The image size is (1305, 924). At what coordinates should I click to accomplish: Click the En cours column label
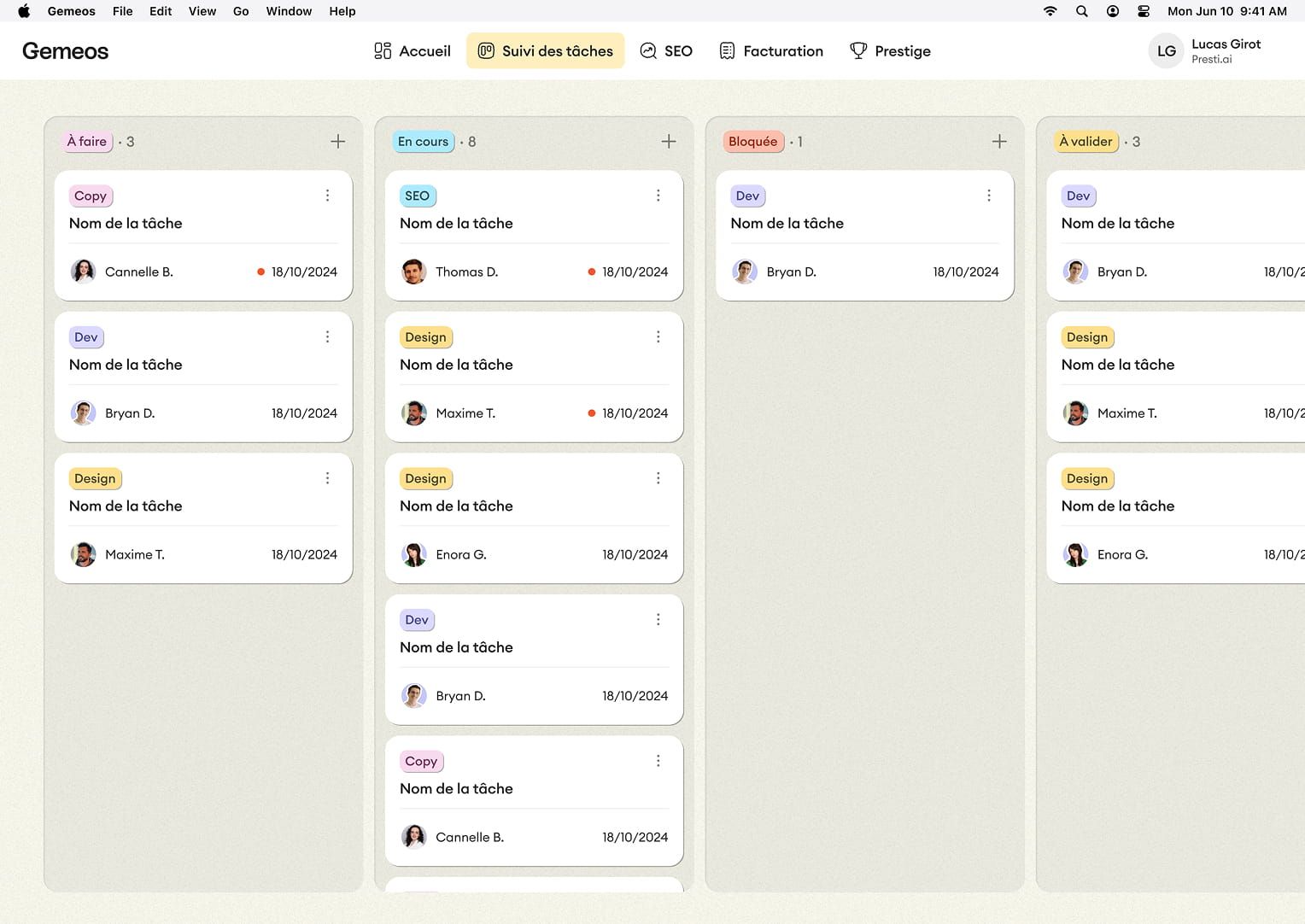pos(423,142)
